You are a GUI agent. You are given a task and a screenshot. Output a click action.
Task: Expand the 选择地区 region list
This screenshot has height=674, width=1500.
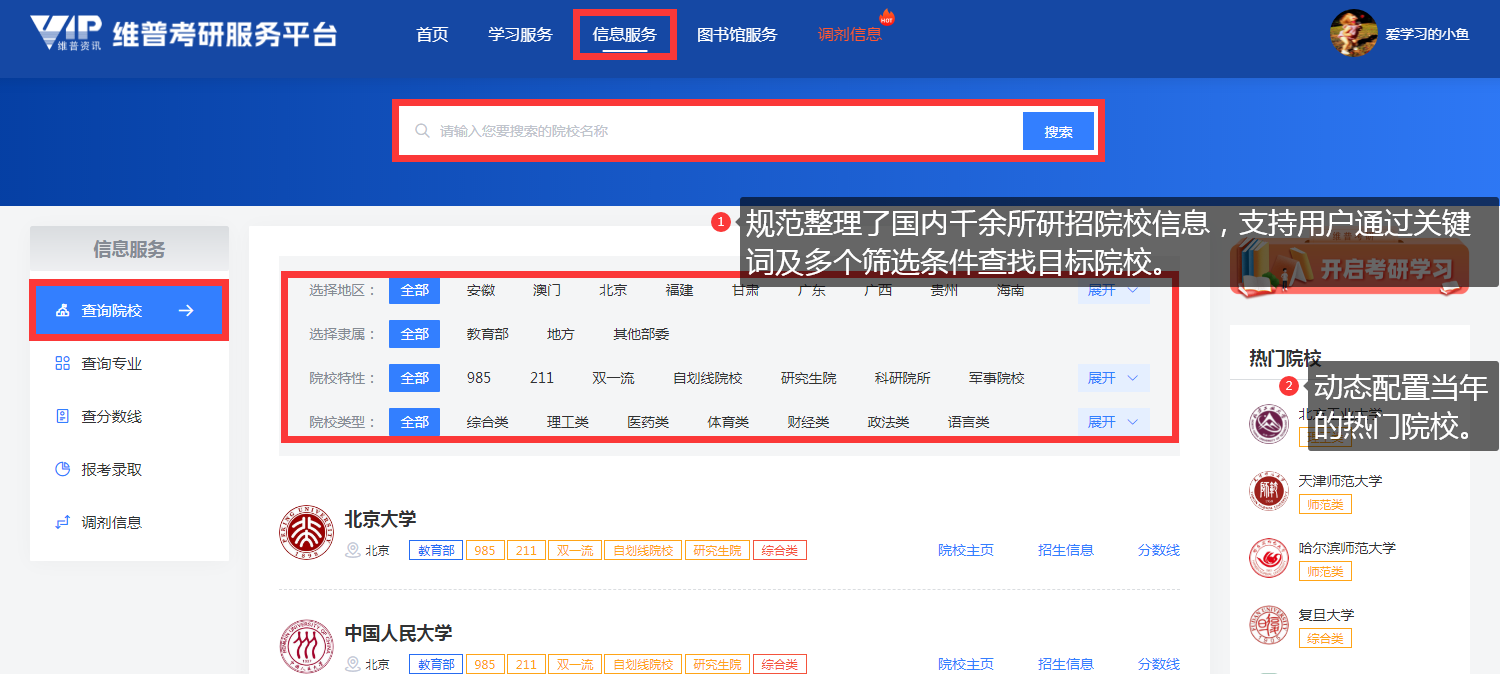coord(1113,291)
